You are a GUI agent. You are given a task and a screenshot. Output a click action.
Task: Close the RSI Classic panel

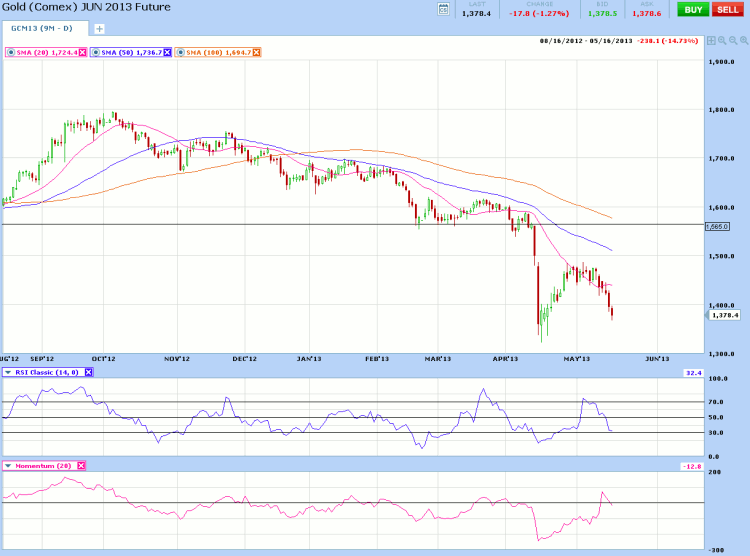tap(88, 372)
